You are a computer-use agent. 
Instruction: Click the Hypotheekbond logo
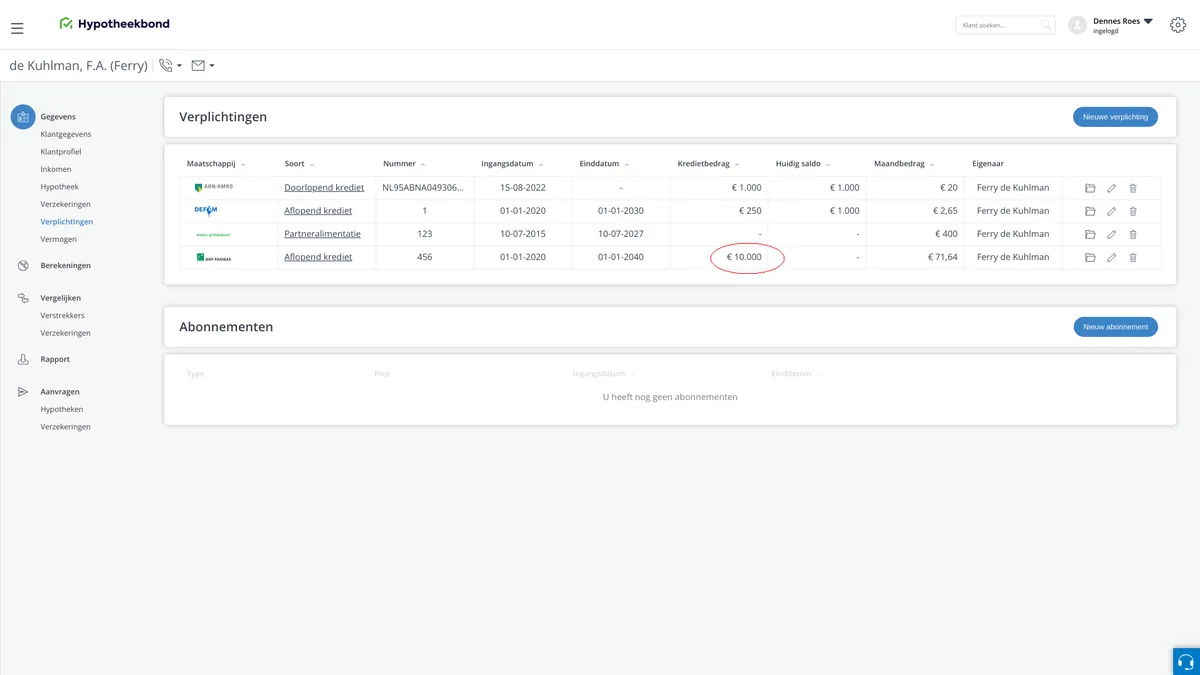coord(114,23)
